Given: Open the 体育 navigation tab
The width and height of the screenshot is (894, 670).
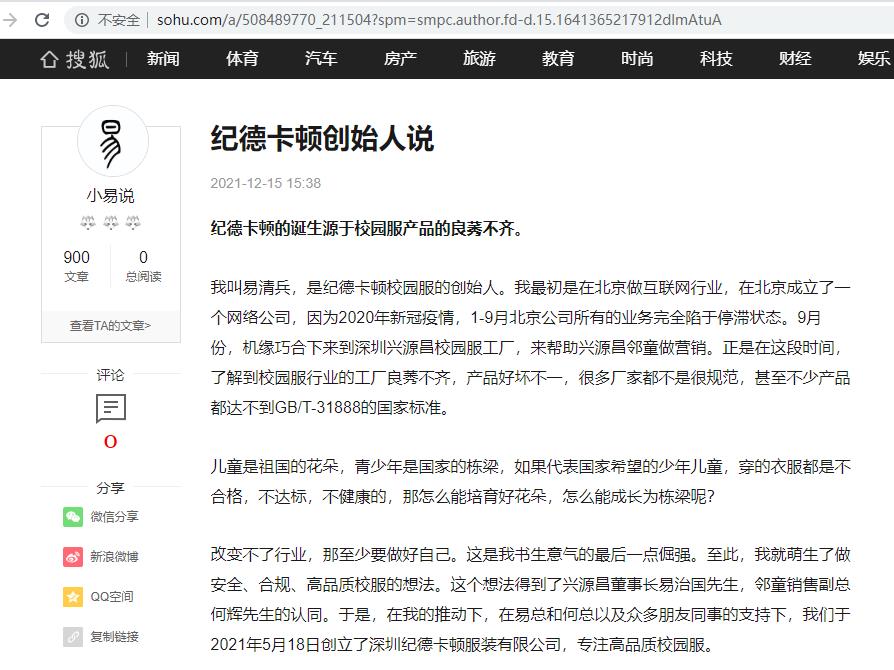Looking at the screenshot, I should (x=242, y=59).
